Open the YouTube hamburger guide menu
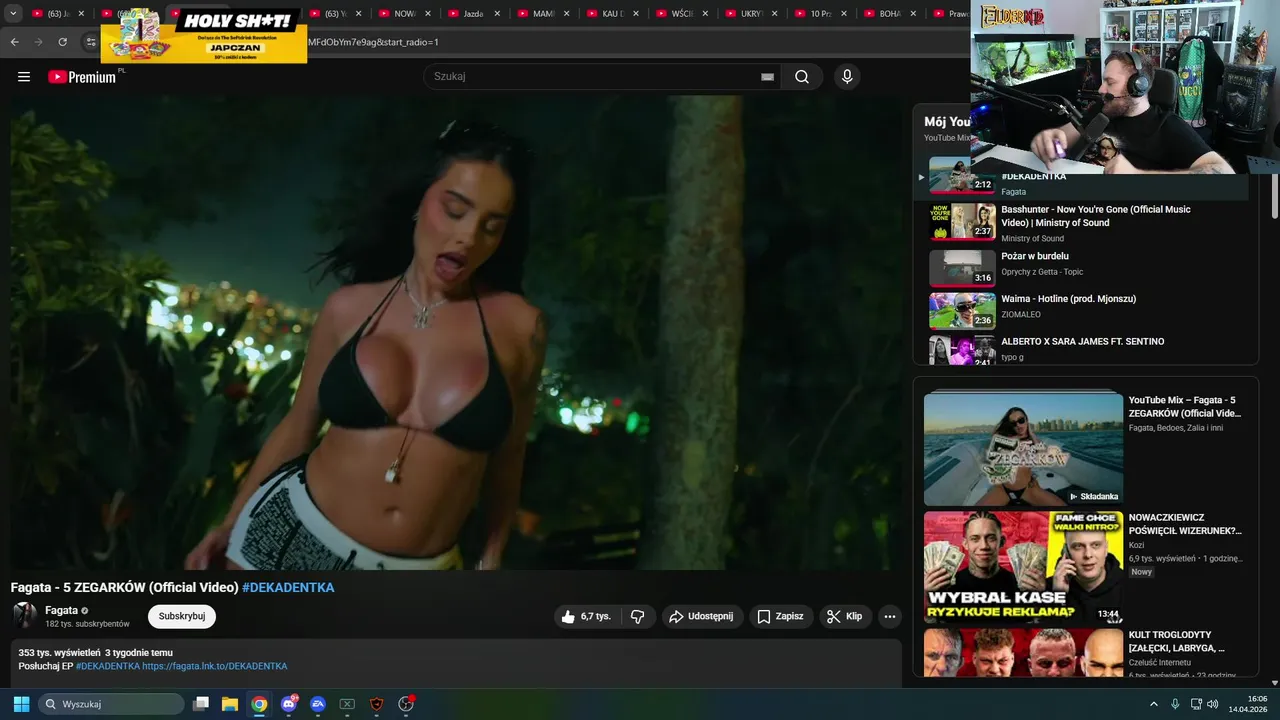The width and height of the screenshot is (1280, 720). click(x=24, y=77)
